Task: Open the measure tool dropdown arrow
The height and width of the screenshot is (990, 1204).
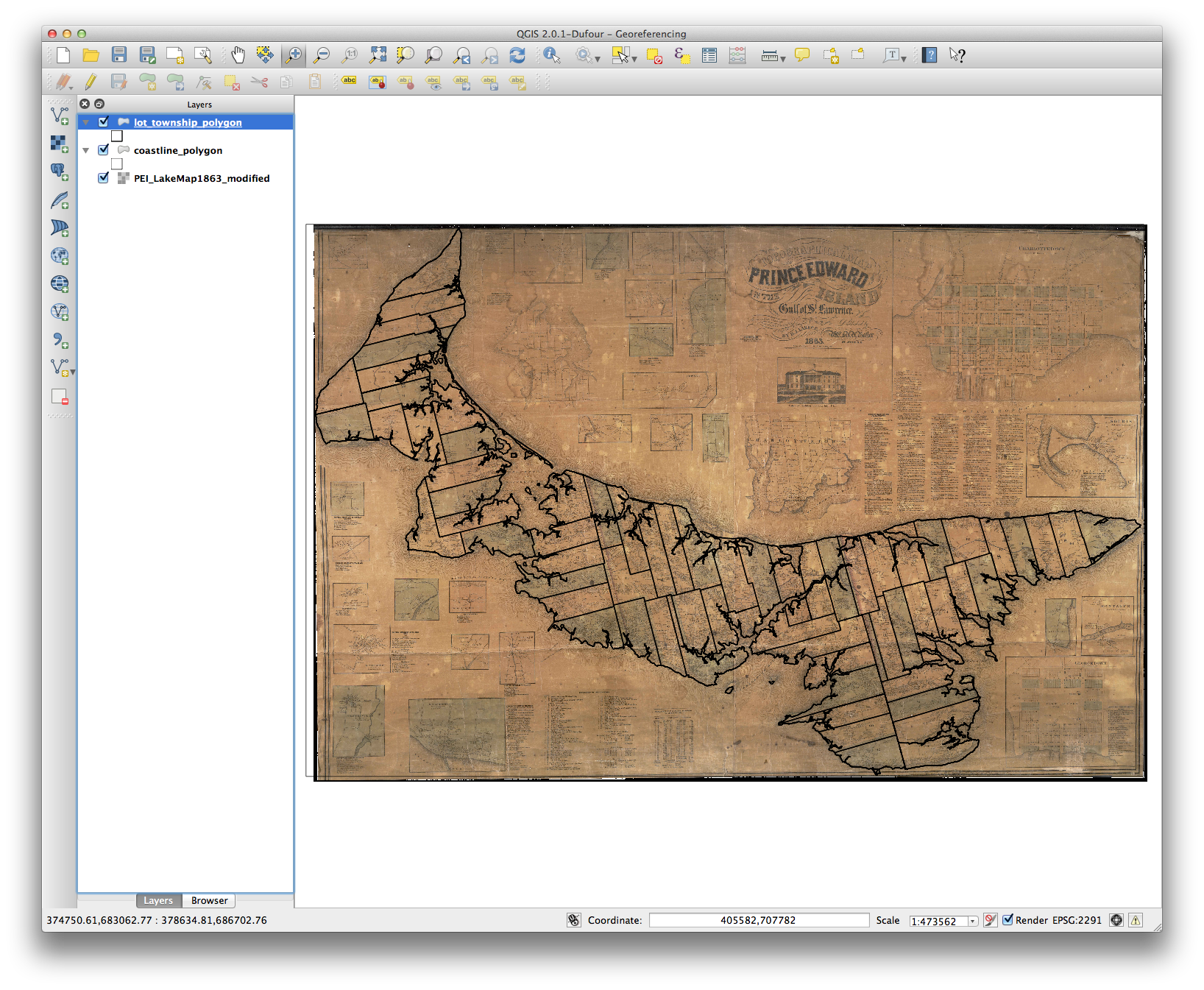Action: [x=783, y=58]
